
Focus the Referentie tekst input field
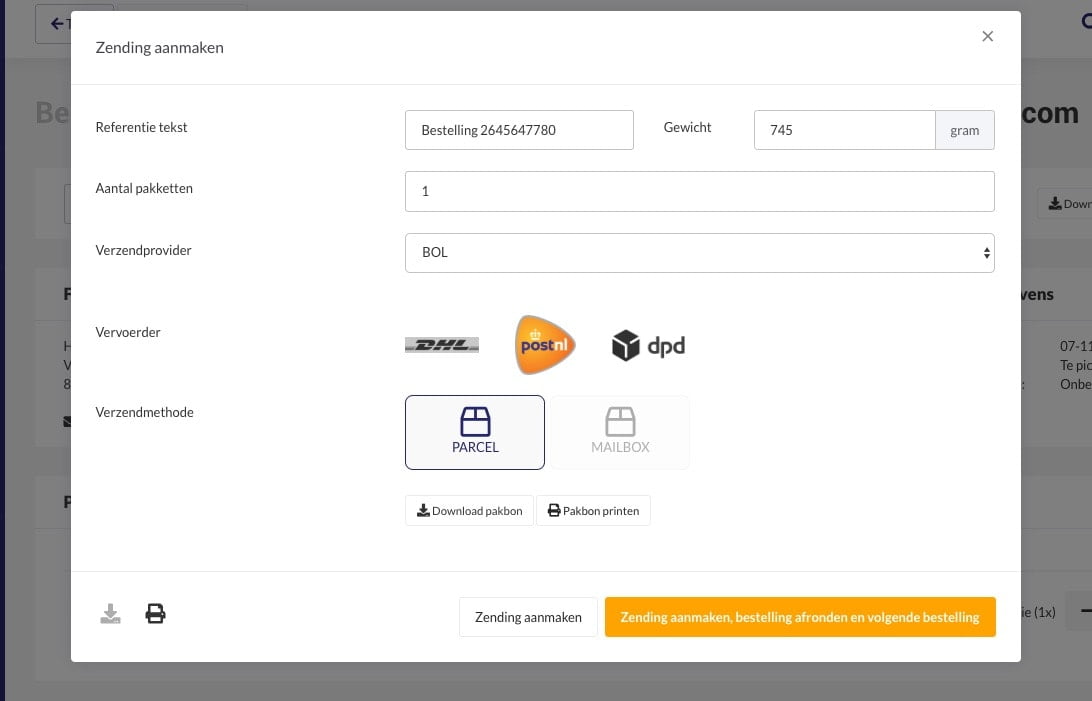(519, 130)
